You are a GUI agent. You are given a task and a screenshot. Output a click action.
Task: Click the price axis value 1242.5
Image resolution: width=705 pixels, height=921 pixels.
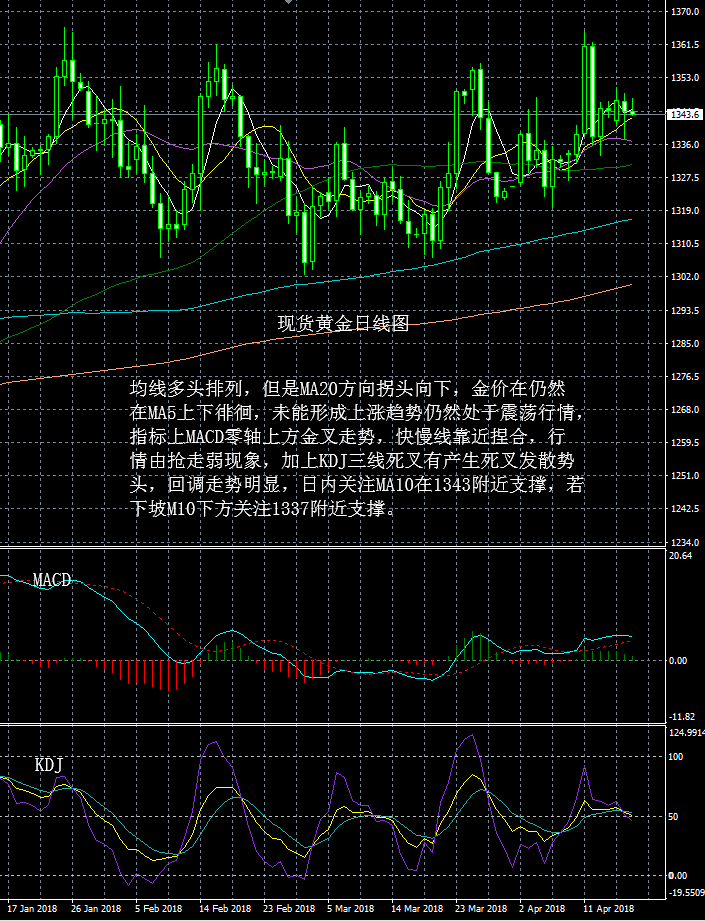685,509
